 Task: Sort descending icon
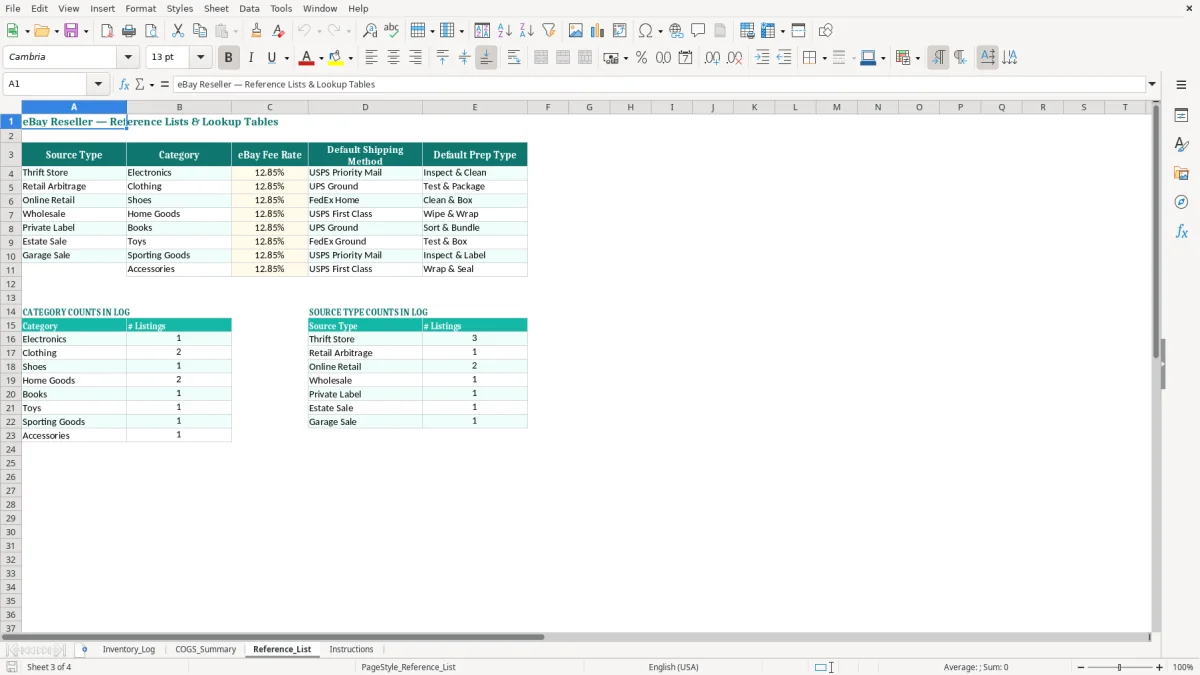(527, 31)
